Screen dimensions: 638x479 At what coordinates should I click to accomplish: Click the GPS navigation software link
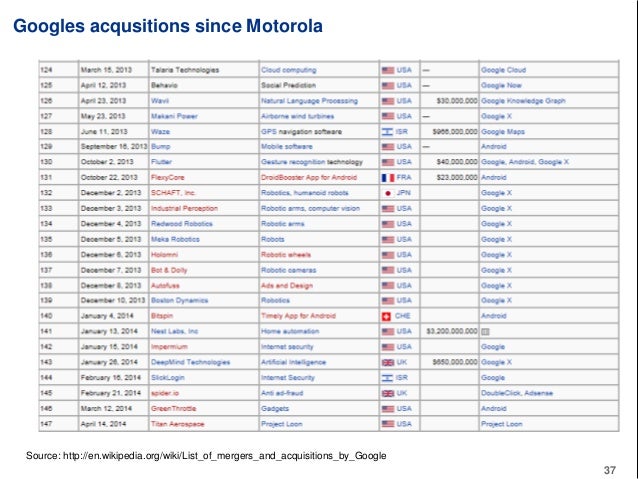[302, 132]
